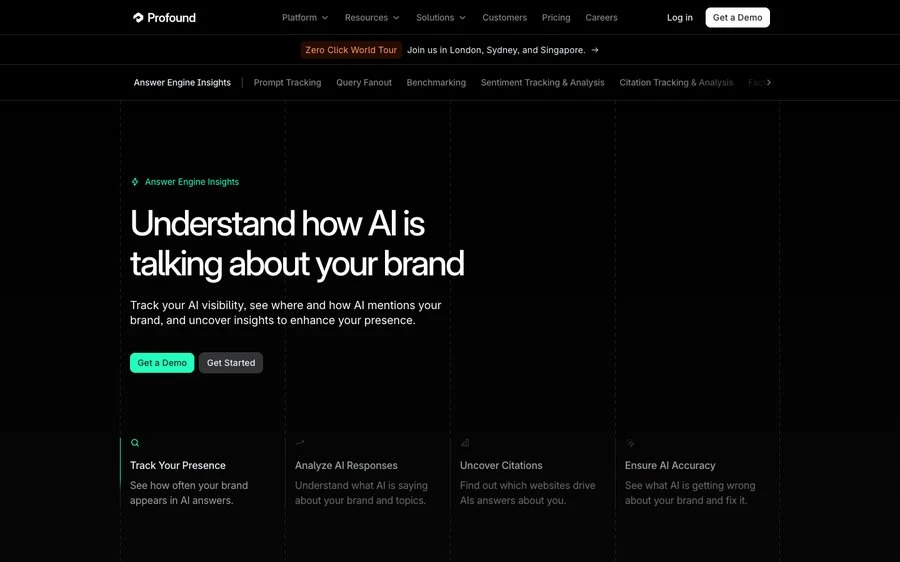Click the Understand how AI is talking headline
Viewport: 900px width, 562px height.
(x=297, y=243)
